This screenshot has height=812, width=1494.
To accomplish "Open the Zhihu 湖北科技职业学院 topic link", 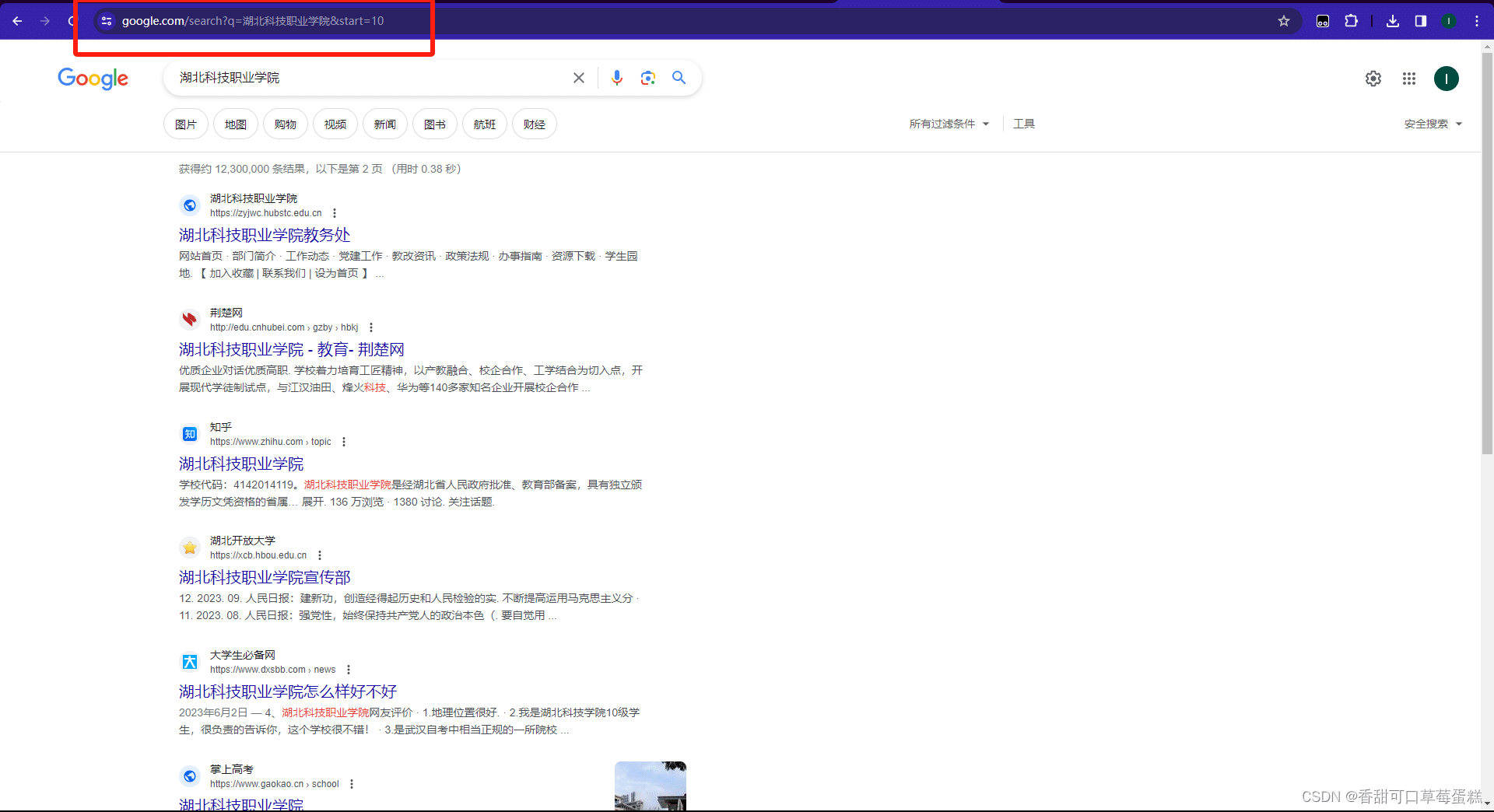I will (241, 464).
